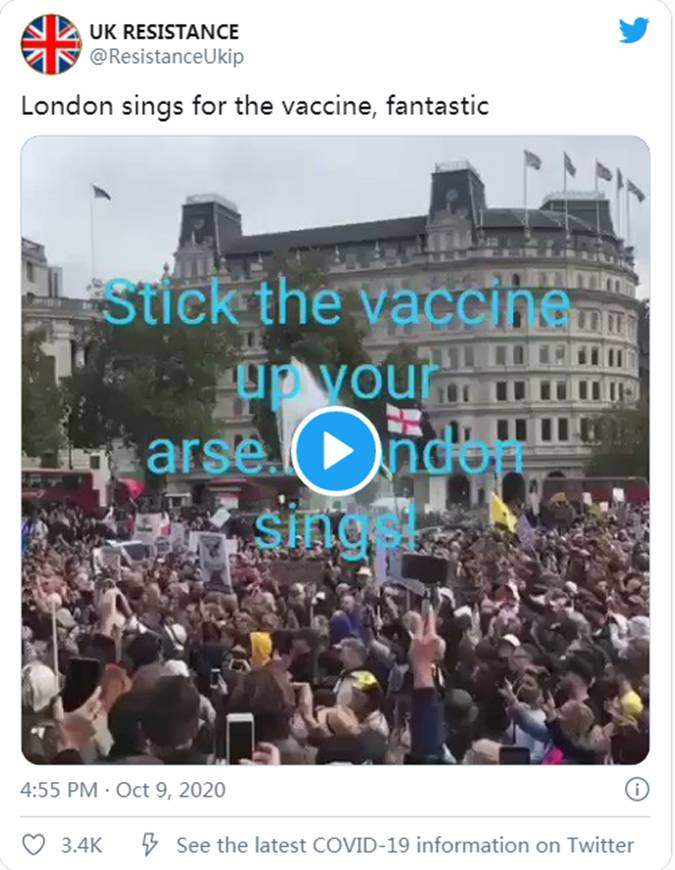
Task: Like the tweet with the heart icon
Action: click(34, 845)
